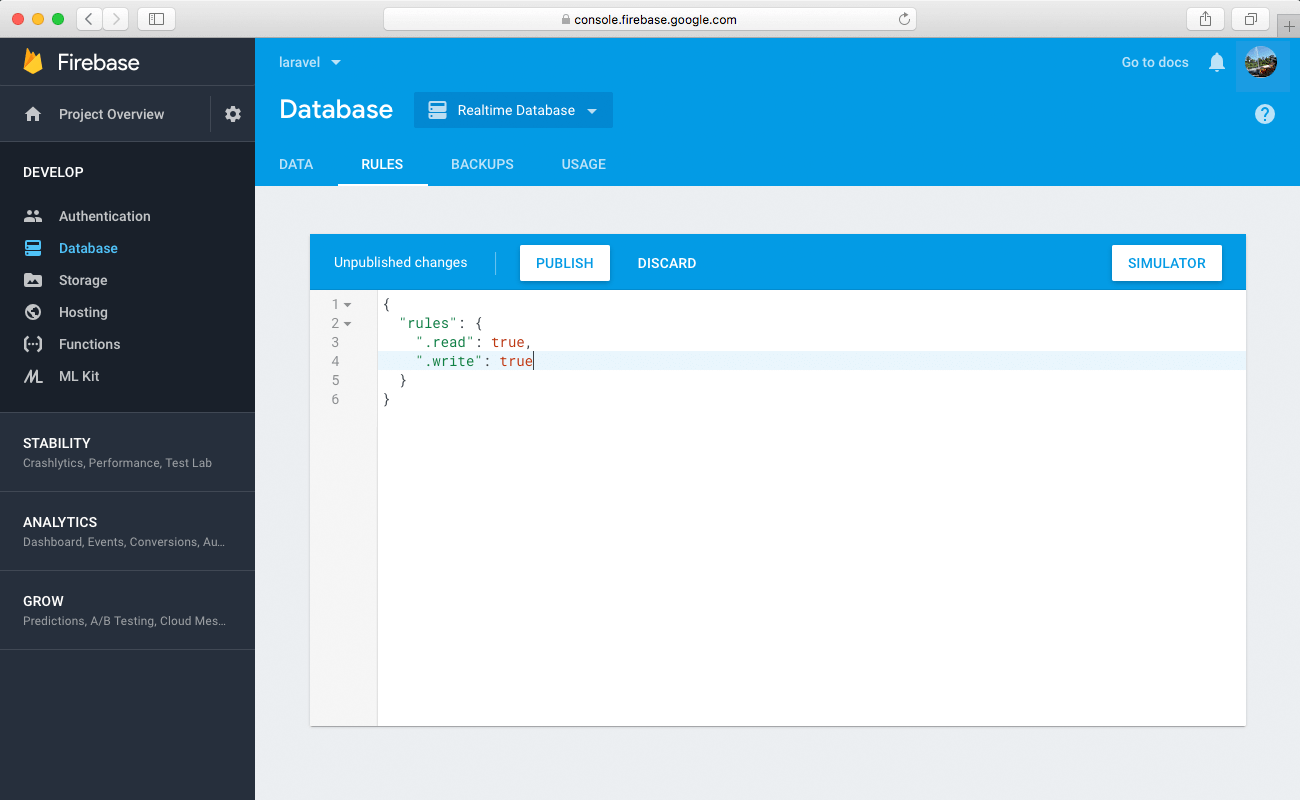Click the Database page title
The image size is (1300, 800).
coord(336,110)
